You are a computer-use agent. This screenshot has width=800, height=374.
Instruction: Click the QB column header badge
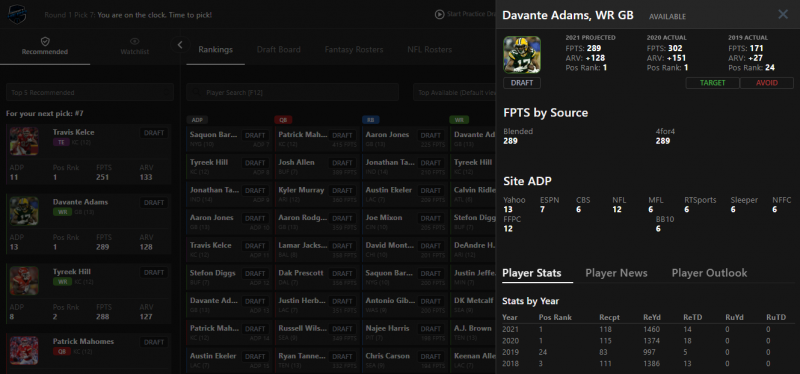point(283,120)
